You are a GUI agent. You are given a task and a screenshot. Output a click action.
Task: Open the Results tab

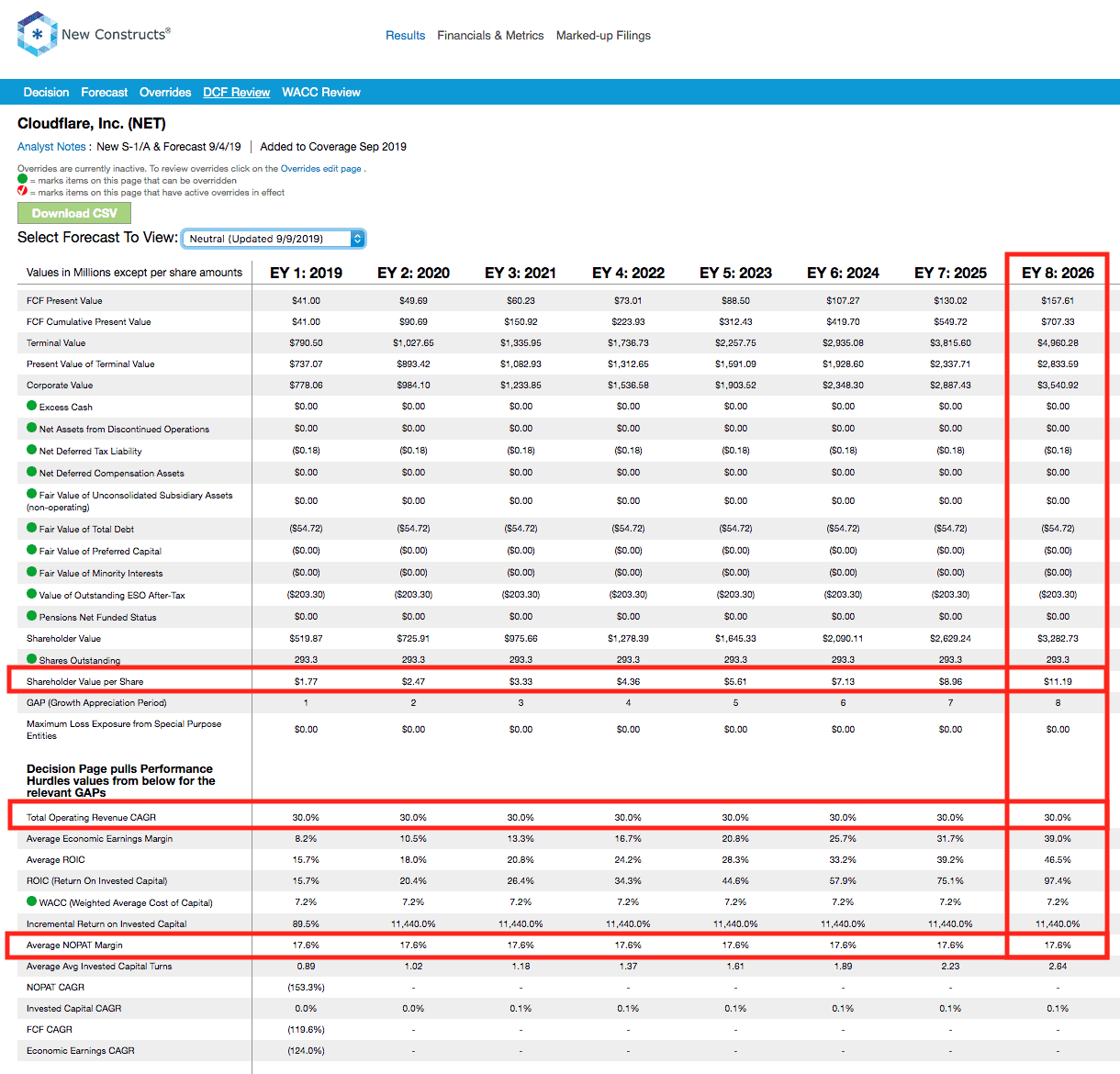coord(405,36)
